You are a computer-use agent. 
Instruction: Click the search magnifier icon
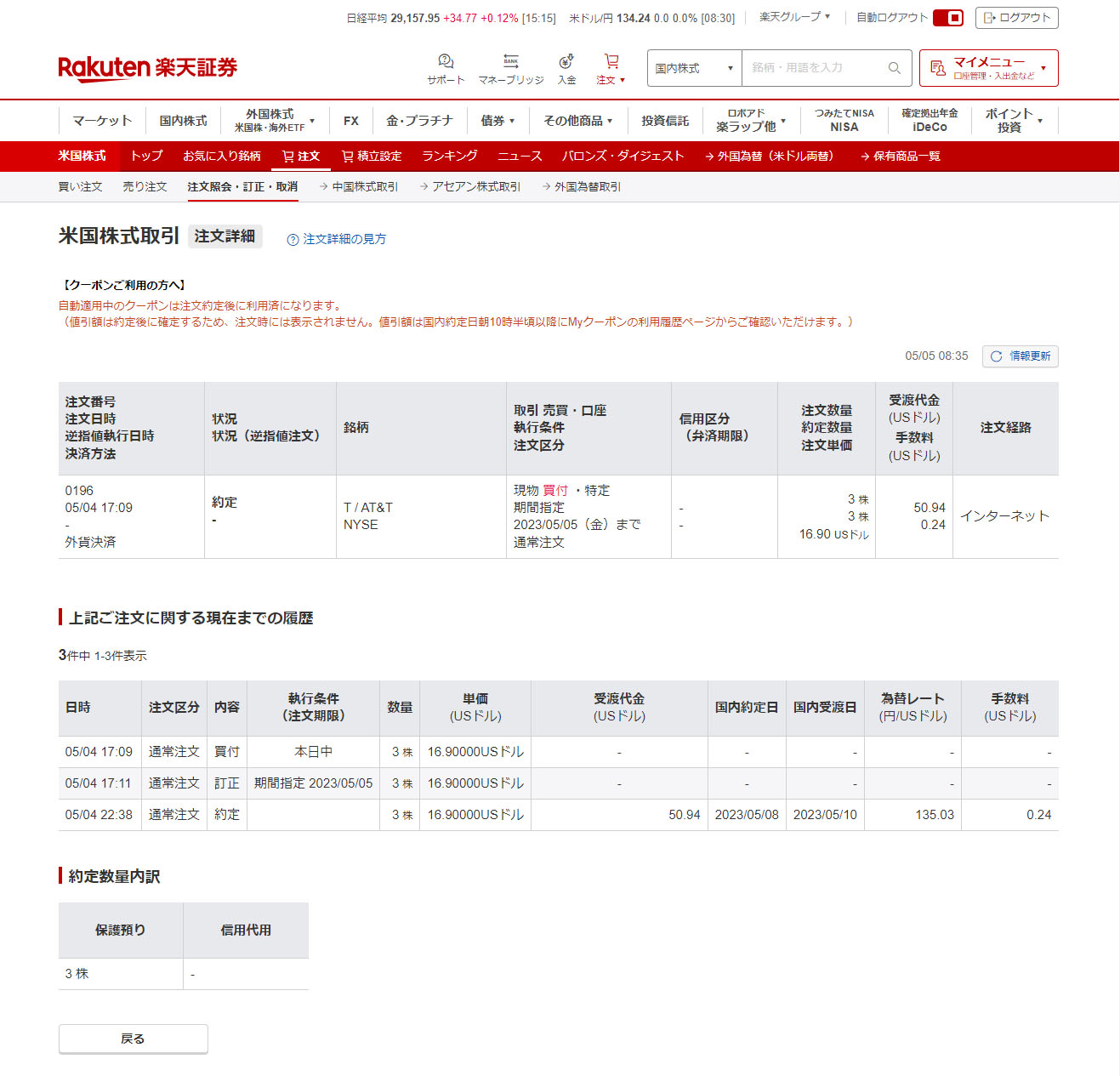[x=894, y=68]
